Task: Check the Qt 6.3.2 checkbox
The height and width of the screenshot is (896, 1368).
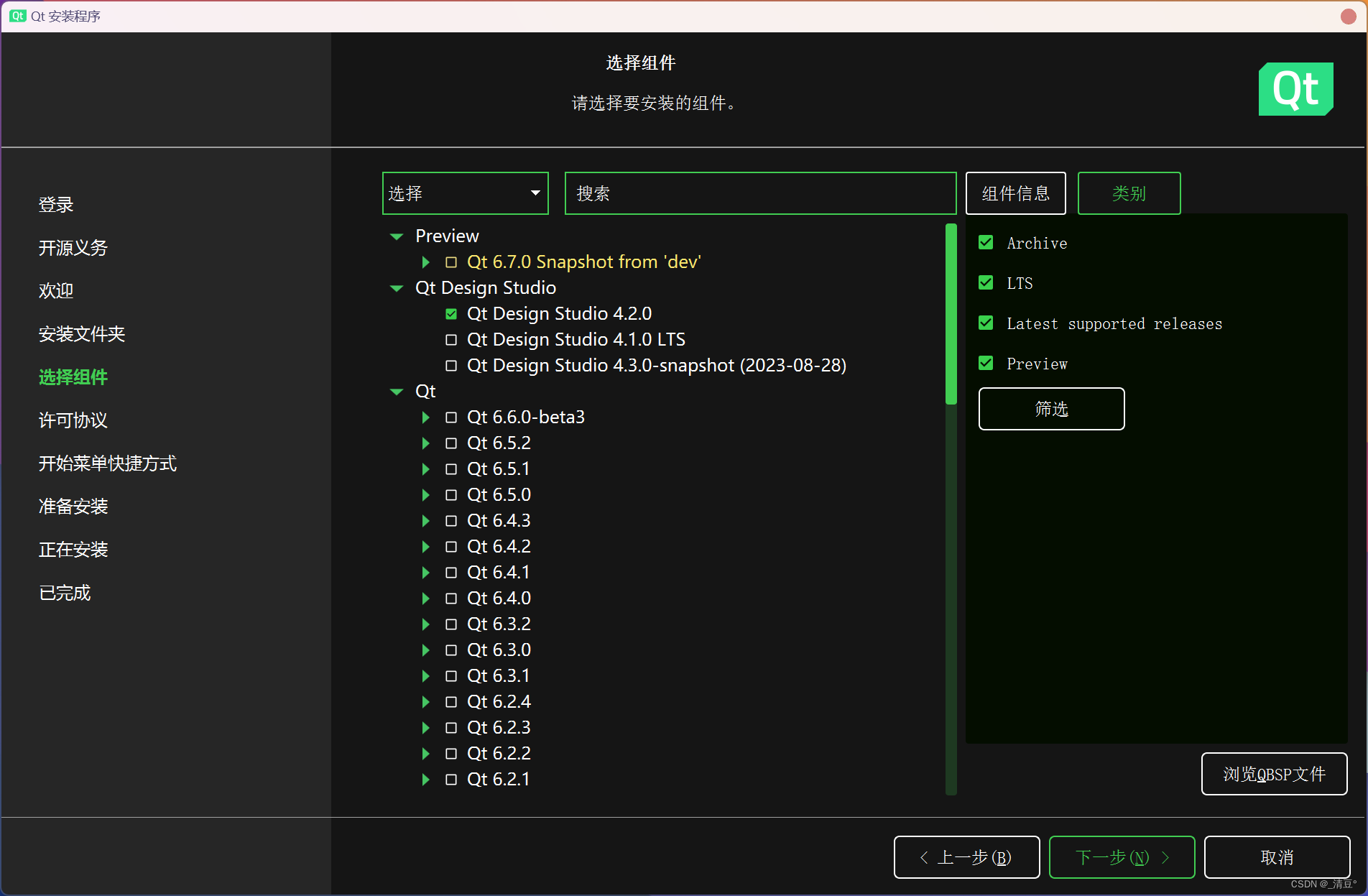Action: pyautogui.click(x=451, y=624)
